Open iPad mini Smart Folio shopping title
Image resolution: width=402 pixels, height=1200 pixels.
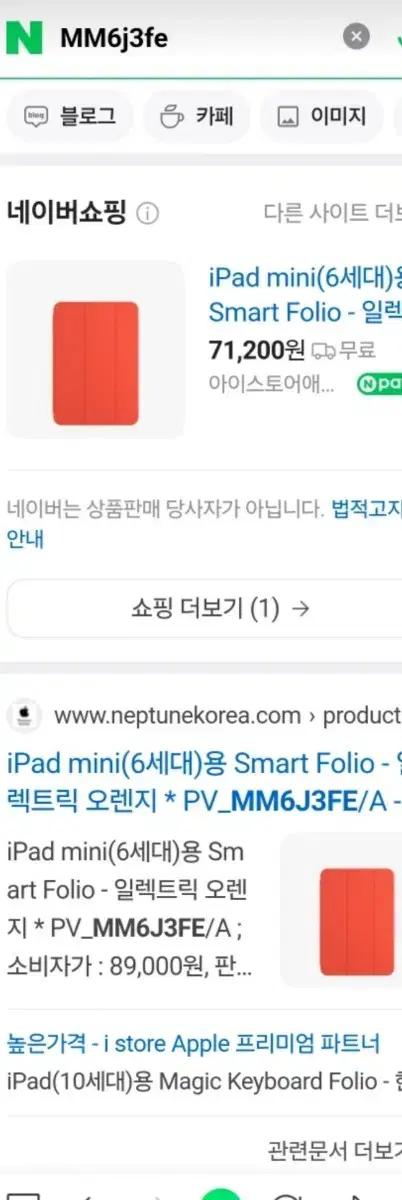305,295
